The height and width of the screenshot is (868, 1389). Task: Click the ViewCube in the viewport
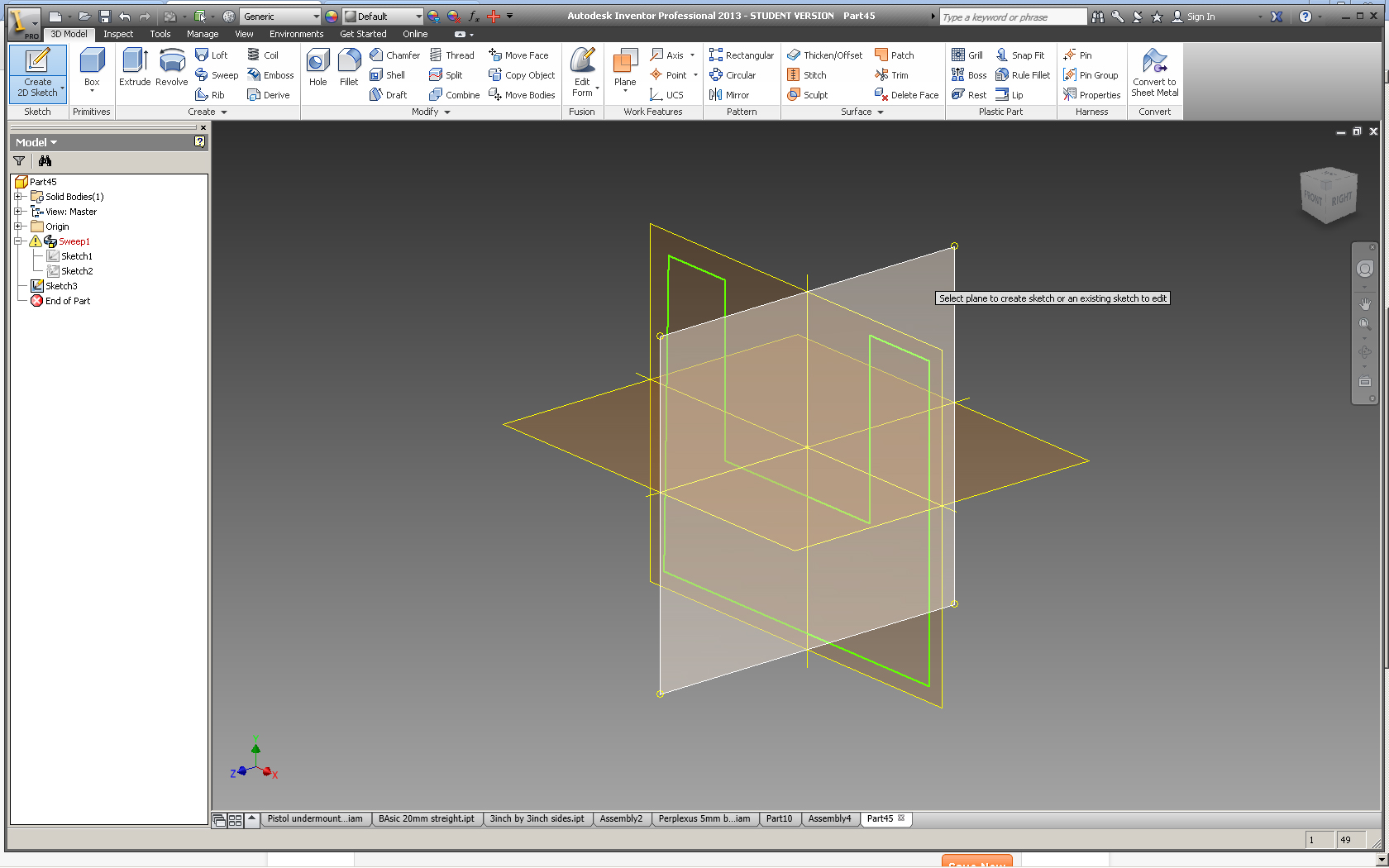pos(1328,195)
